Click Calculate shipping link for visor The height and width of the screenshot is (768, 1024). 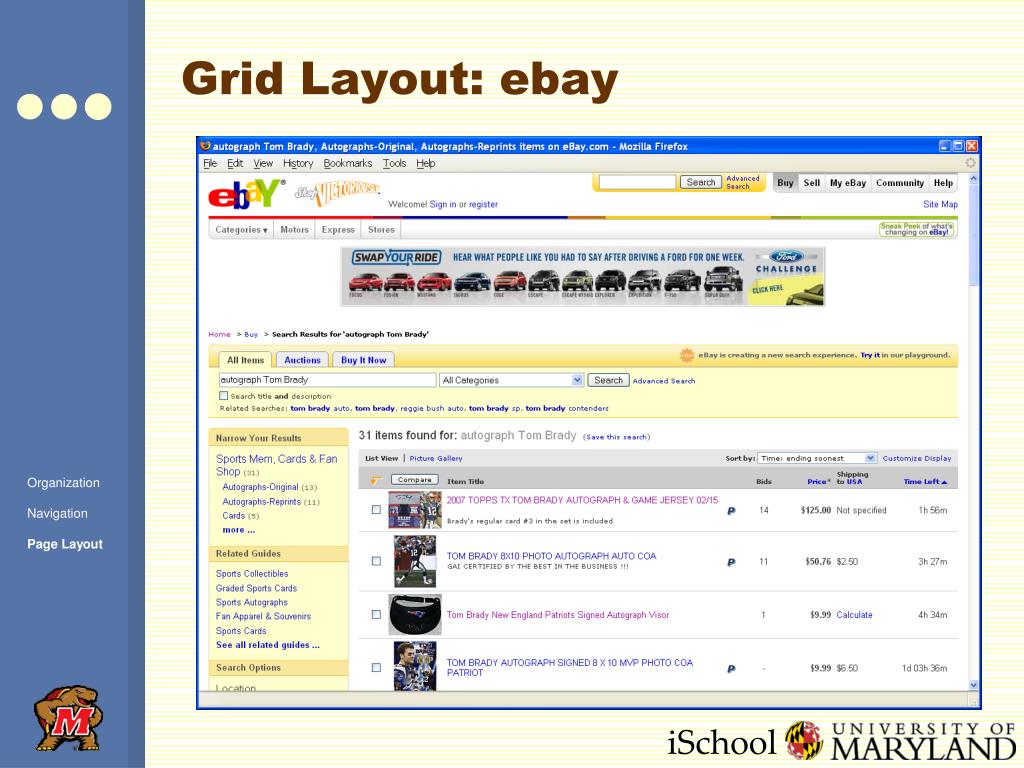(854, 615)
